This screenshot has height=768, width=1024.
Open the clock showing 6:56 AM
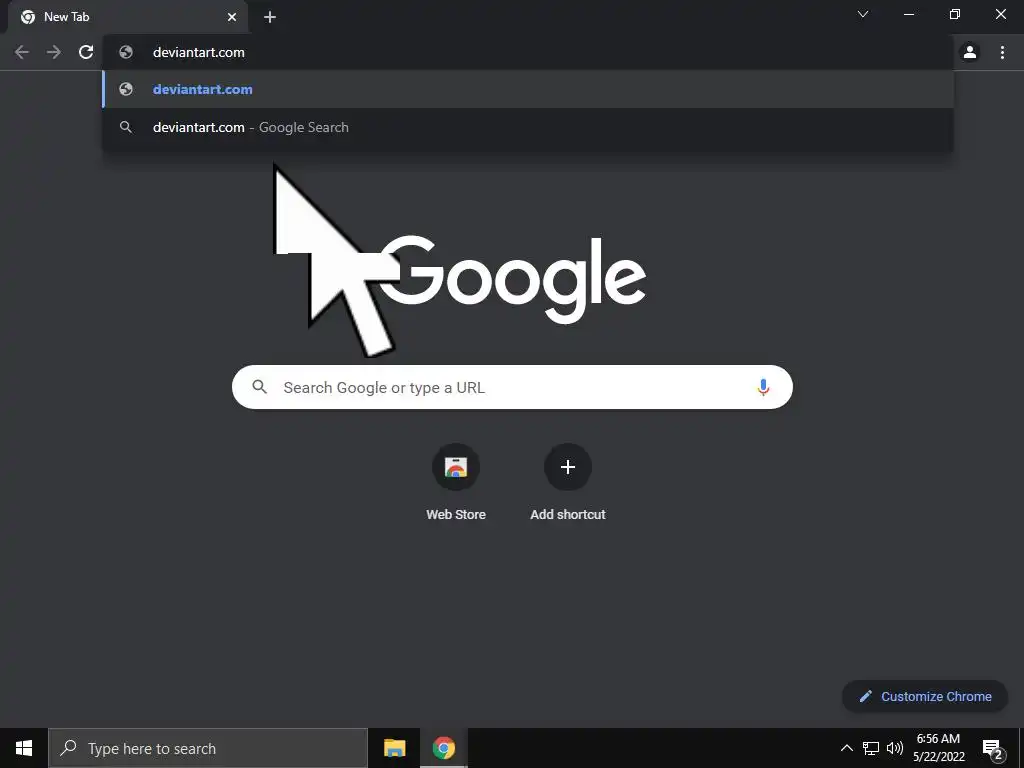[938, 748]
